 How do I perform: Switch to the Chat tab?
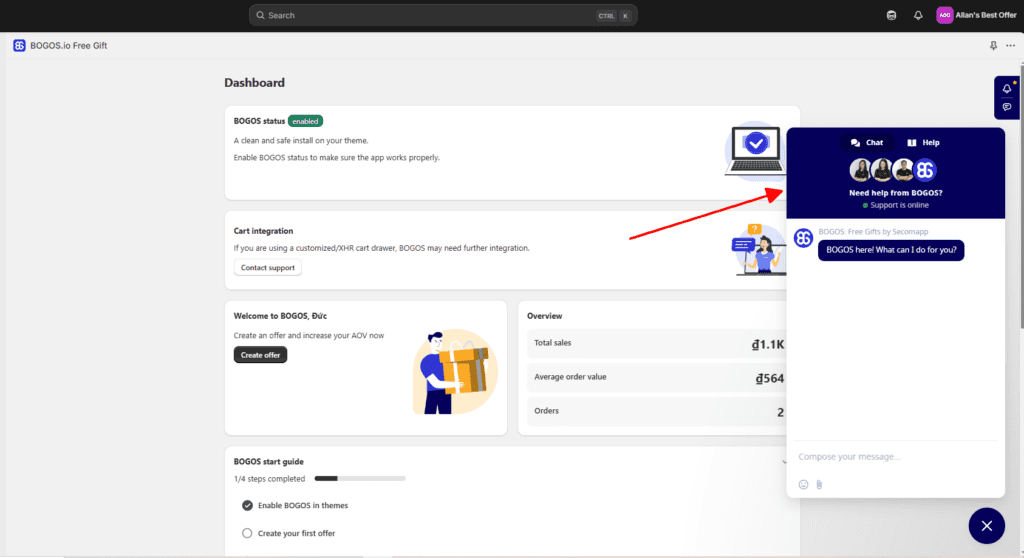[867, 143]
